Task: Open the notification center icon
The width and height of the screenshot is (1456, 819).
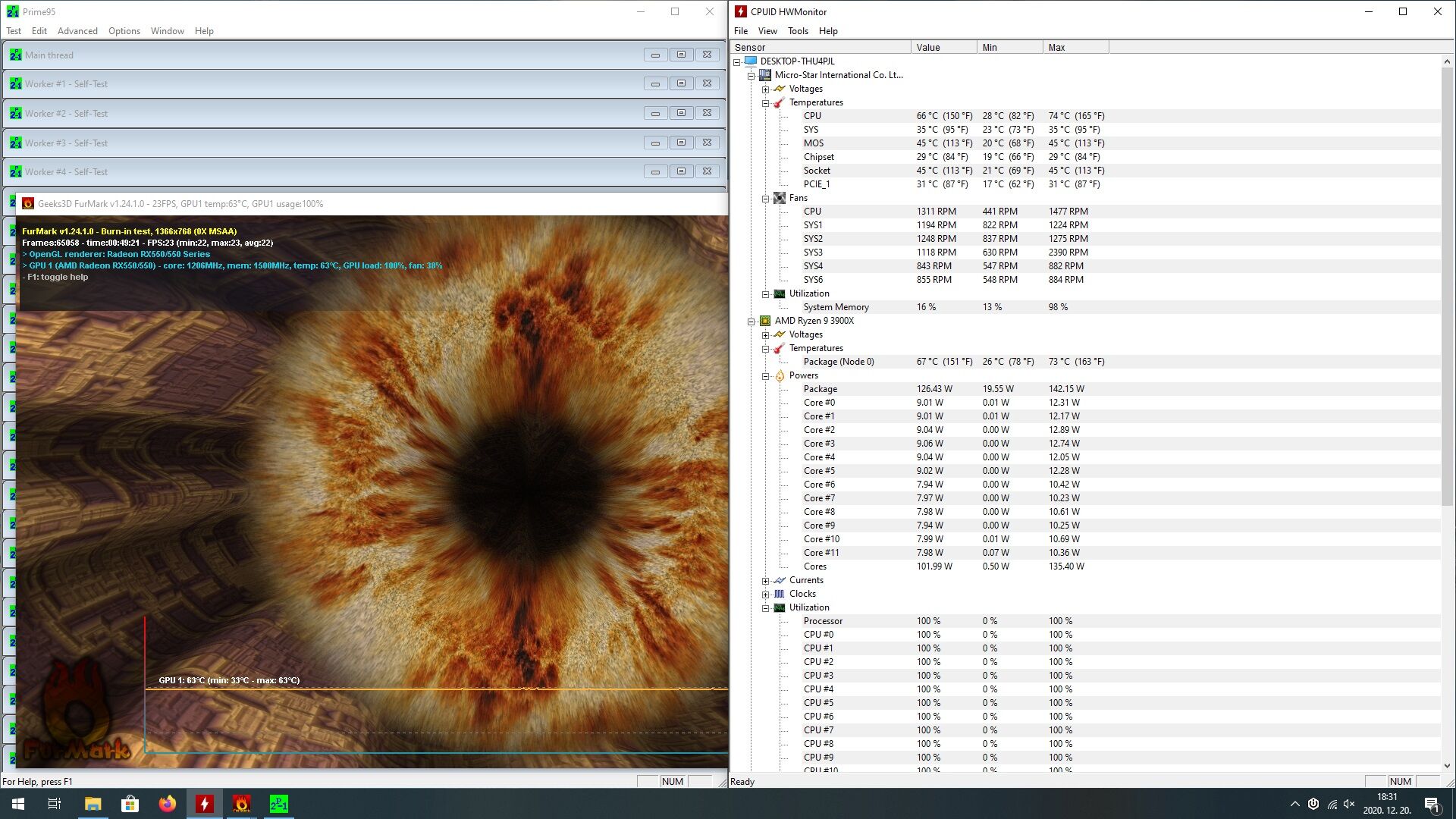Action: click(1432, 804)
